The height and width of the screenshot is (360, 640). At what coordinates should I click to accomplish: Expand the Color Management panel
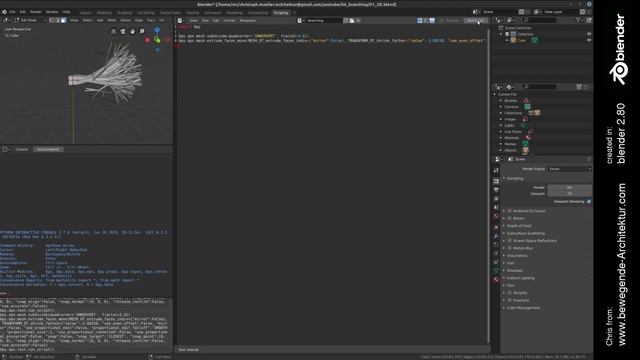pos(522,308)
